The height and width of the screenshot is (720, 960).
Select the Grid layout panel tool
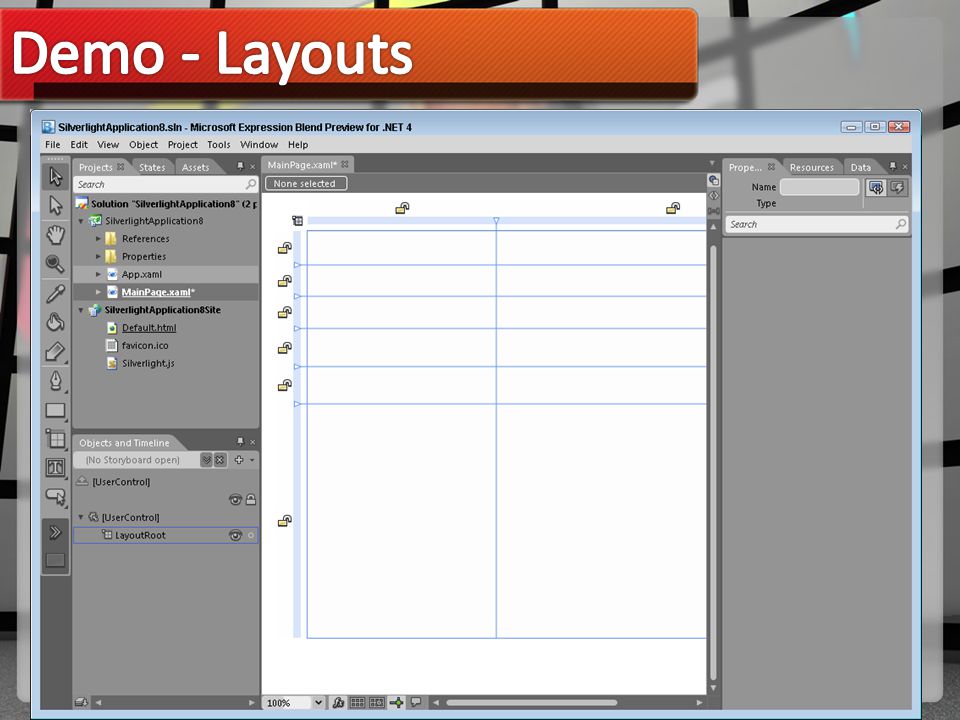[x=56, y=439]
